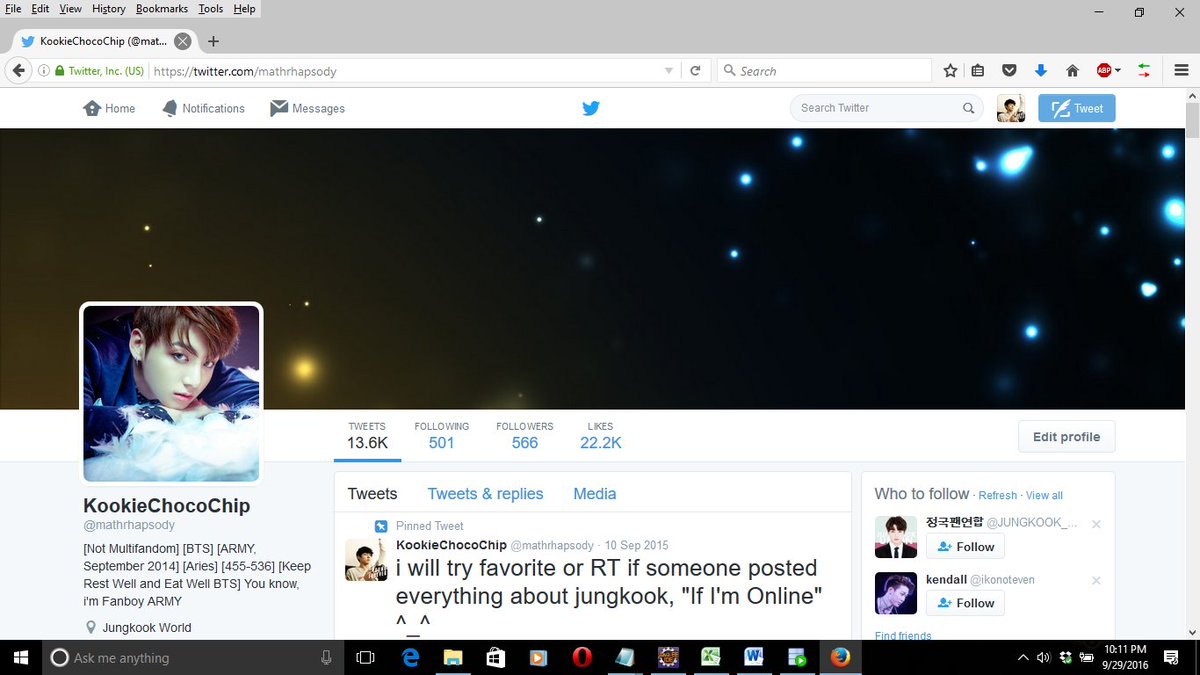Switch to Tweets & replies tab
Viewport: 1200px width, 675px height.
click(485, 494)
